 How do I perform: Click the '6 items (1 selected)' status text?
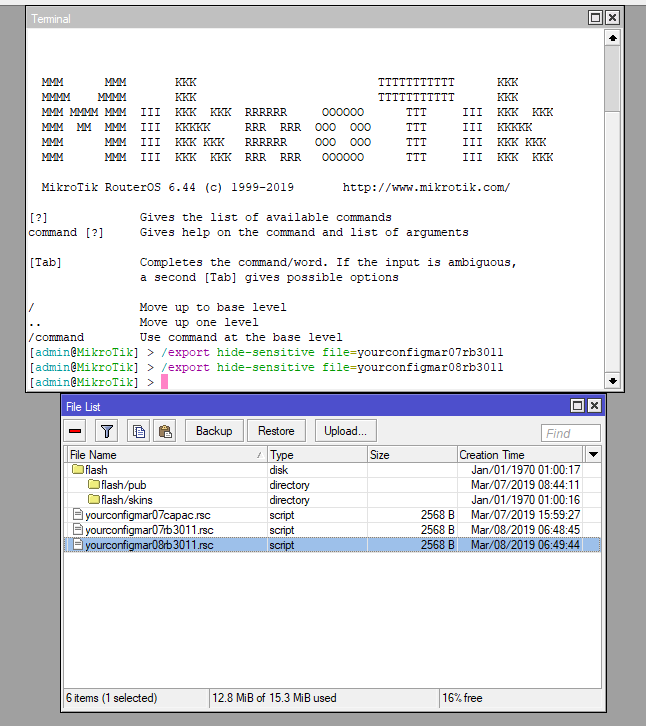coord(112,698)
